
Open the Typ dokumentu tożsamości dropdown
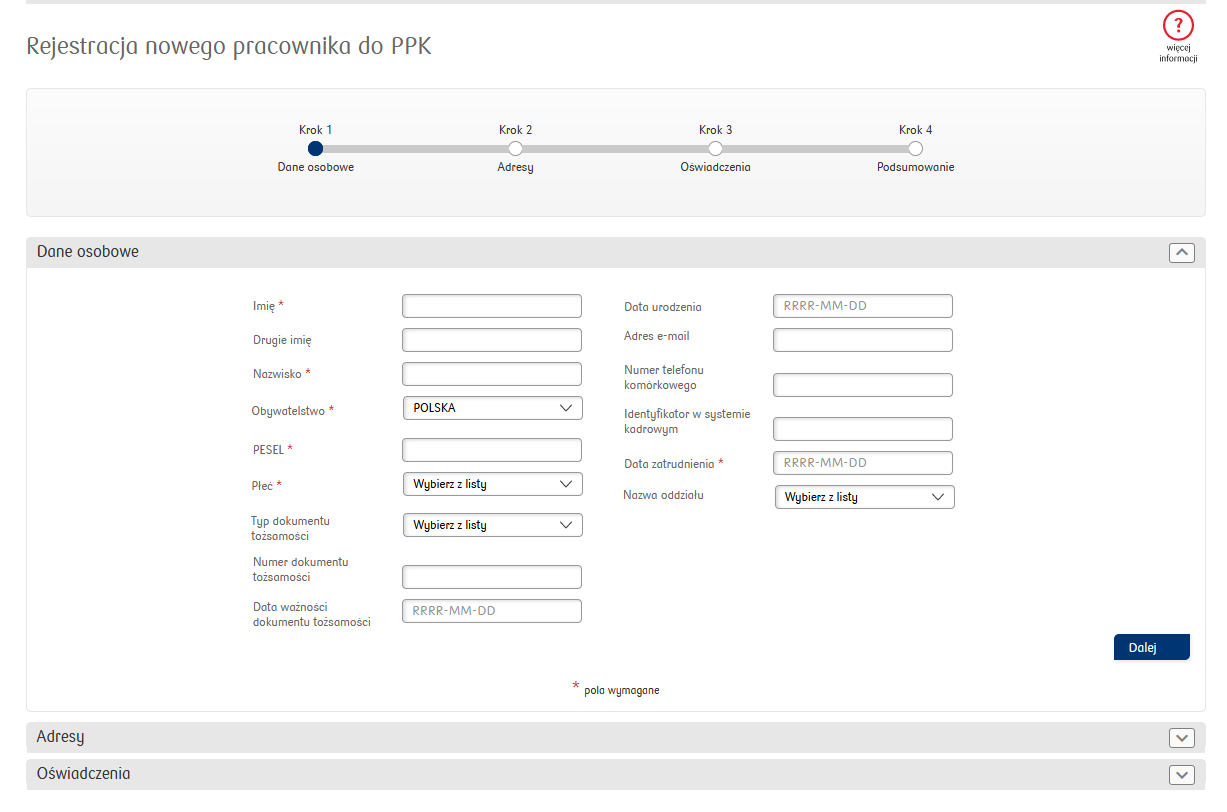492,525
